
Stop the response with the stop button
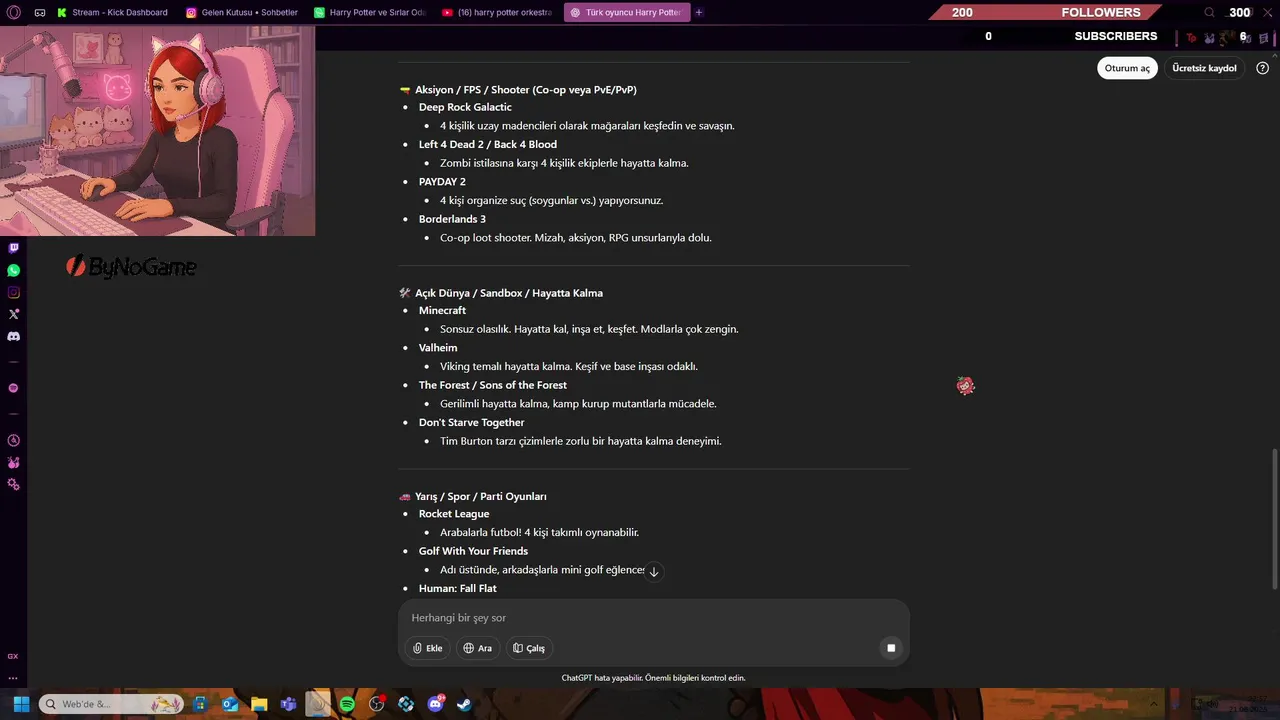891,648
